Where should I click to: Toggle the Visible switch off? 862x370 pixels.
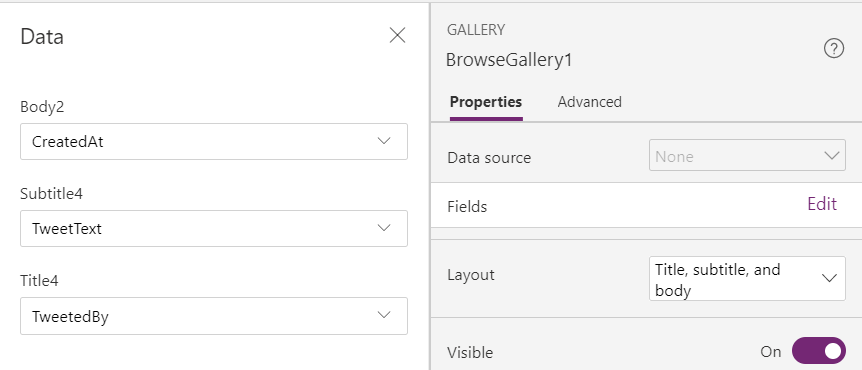(x=819, y=351)
